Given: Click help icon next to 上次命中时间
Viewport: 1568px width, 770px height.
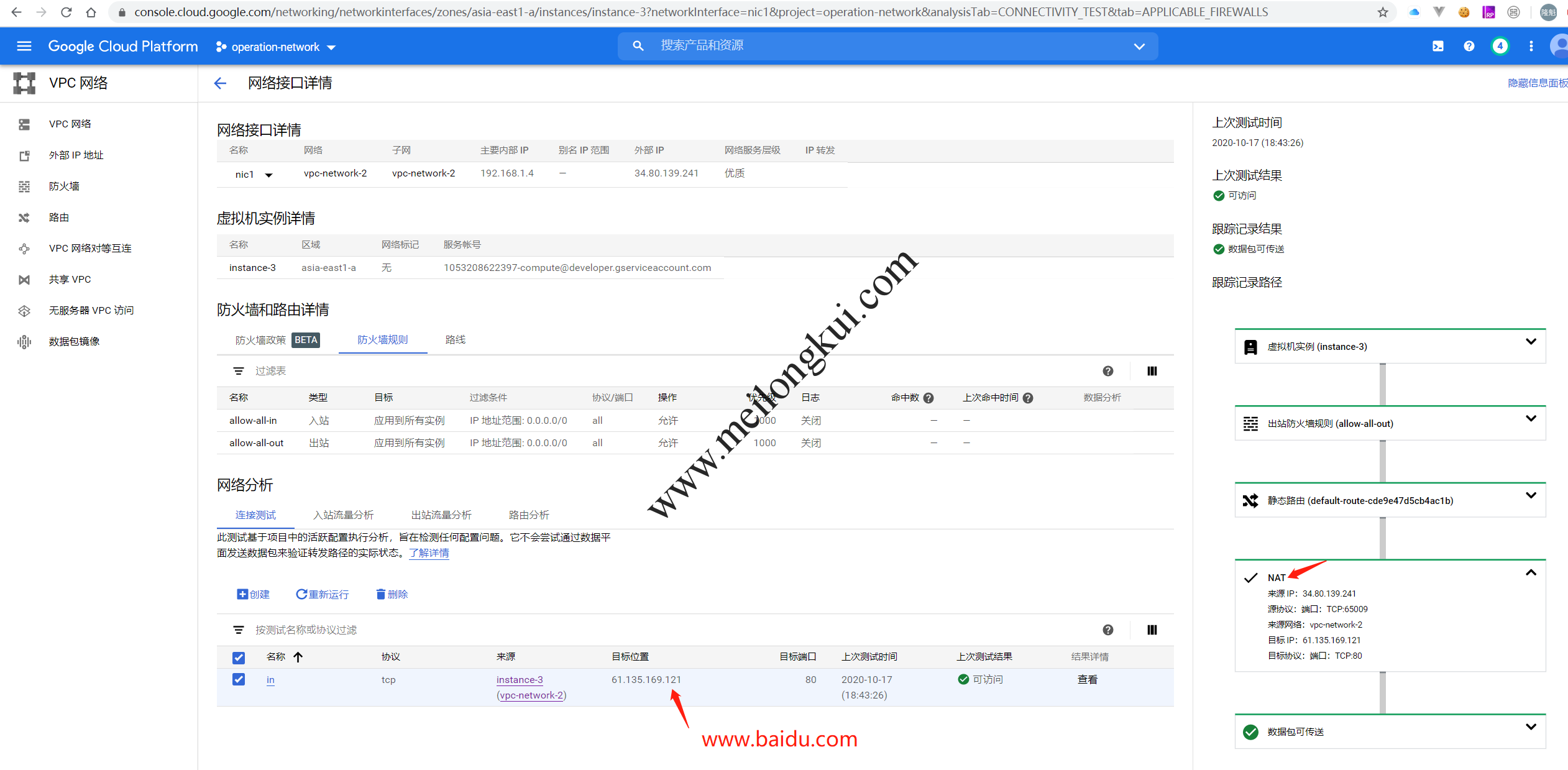Looking at the screenshot, I should coord(1028,398).
